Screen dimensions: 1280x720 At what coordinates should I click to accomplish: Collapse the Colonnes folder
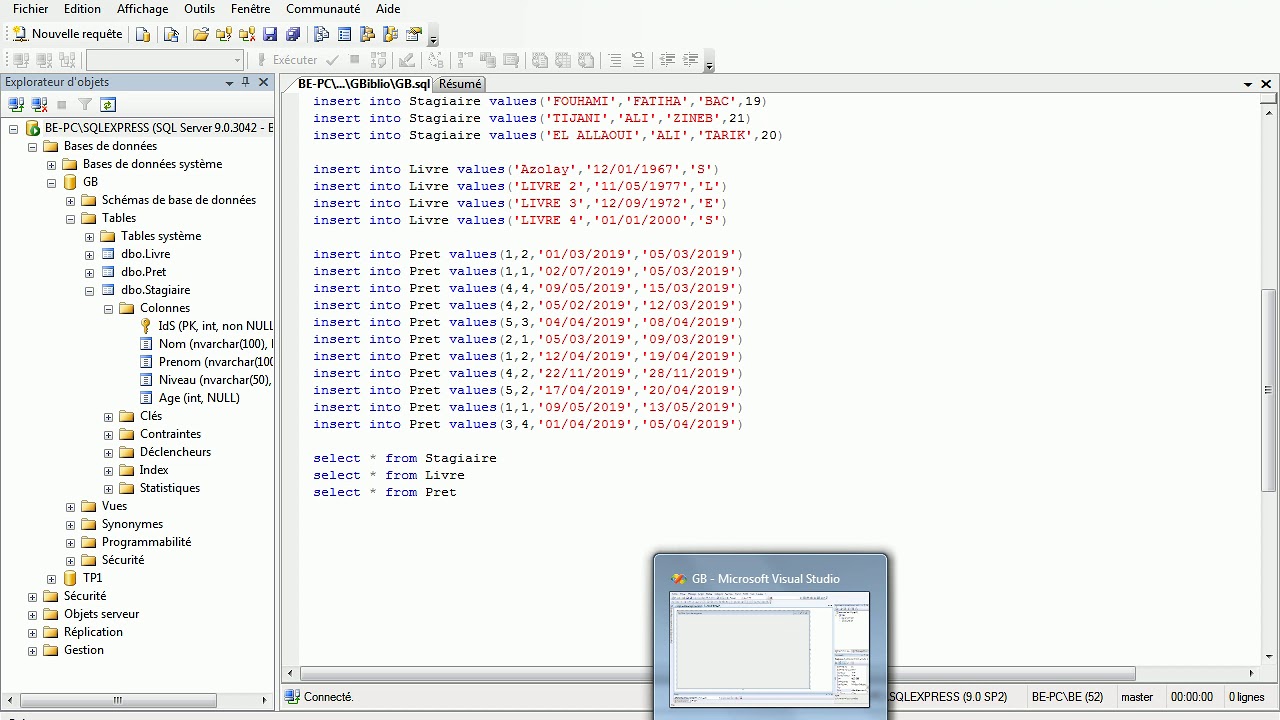[x=109, y=308]
